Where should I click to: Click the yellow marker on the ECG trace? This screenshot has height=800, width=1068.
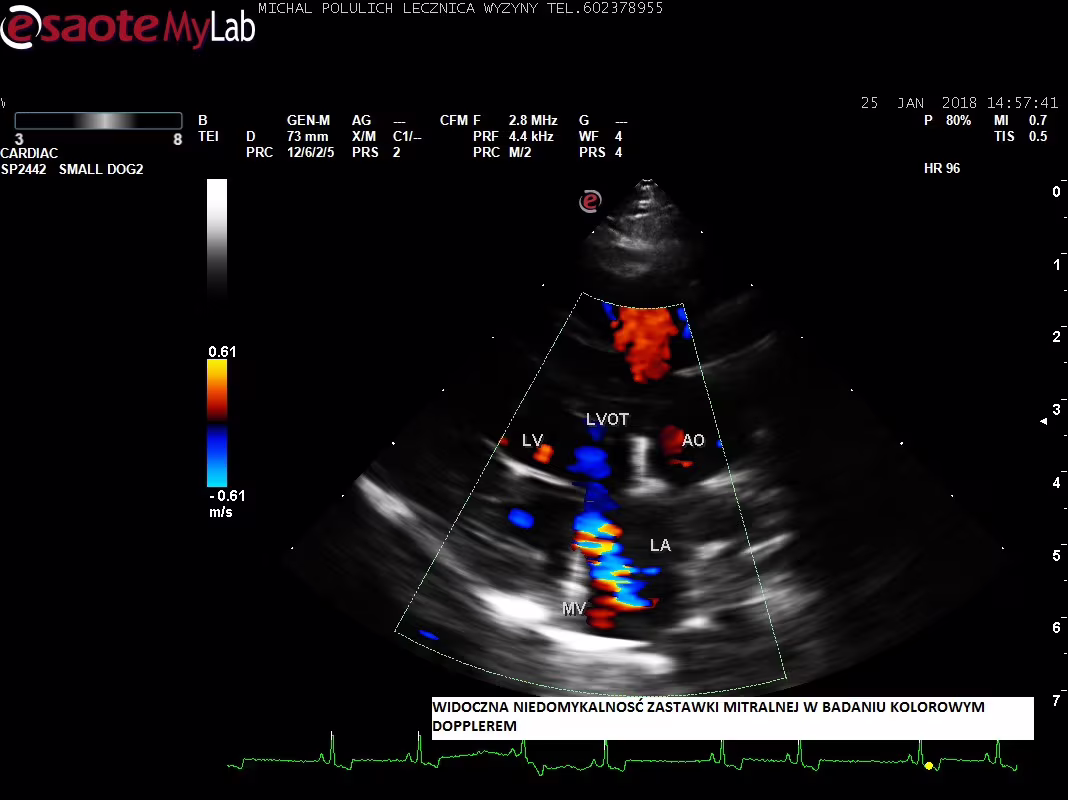[929, 765]
